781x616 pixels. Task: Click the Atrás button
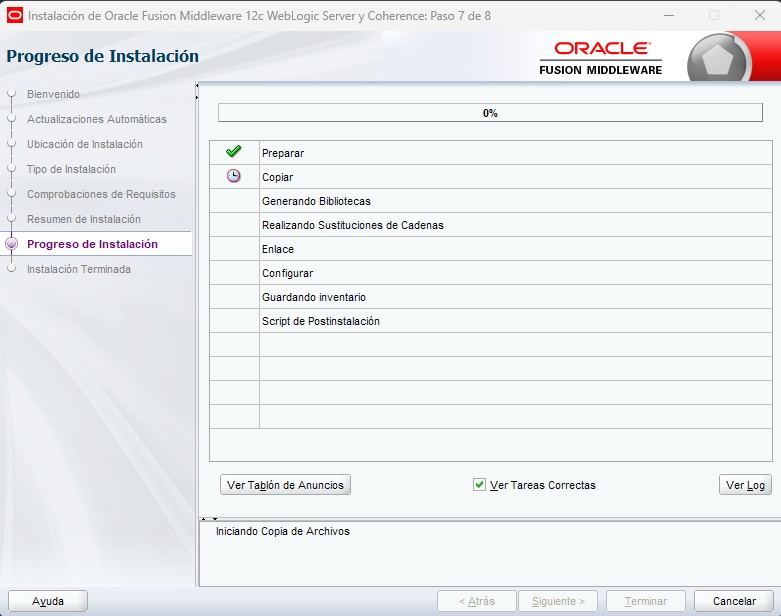(477, 601)
